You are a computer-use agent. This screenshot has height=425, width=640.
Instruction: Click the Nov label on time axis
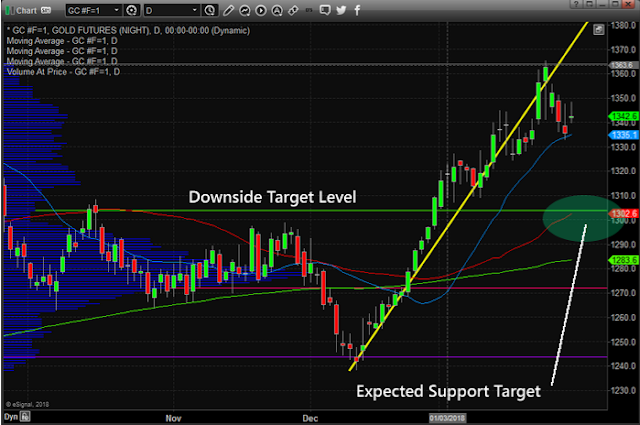[173, 418]
